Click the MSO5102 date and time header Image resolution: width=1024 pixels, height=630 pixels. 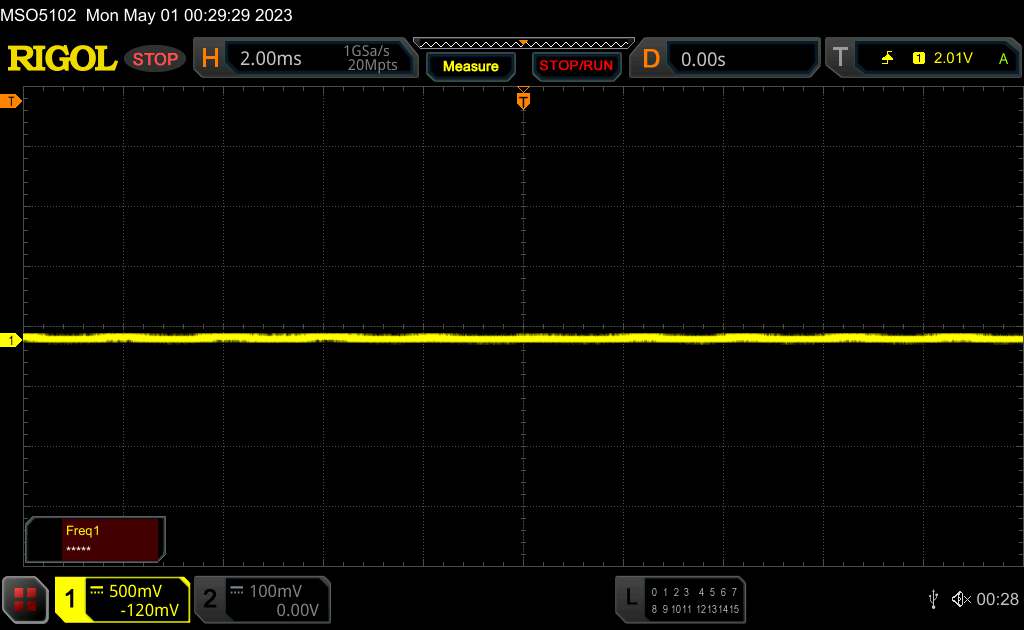pyautogui.click(x=146, y=15)
